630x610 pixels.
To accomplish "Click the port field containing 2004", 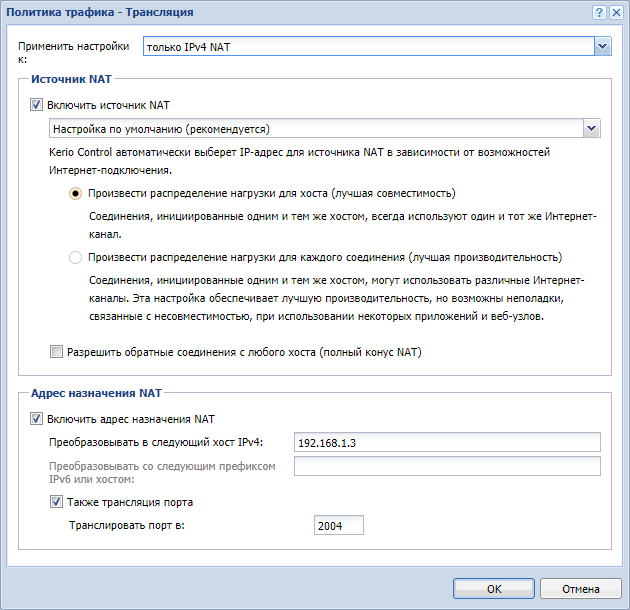I will pos(338,526).
